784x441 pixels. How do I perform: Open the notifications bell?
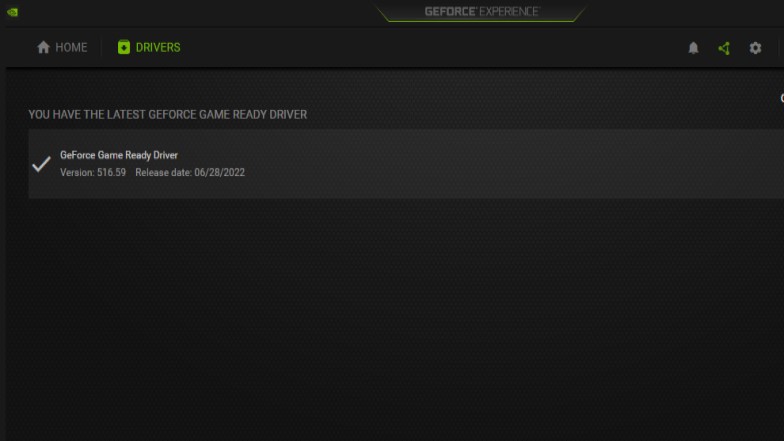(693, 48)
